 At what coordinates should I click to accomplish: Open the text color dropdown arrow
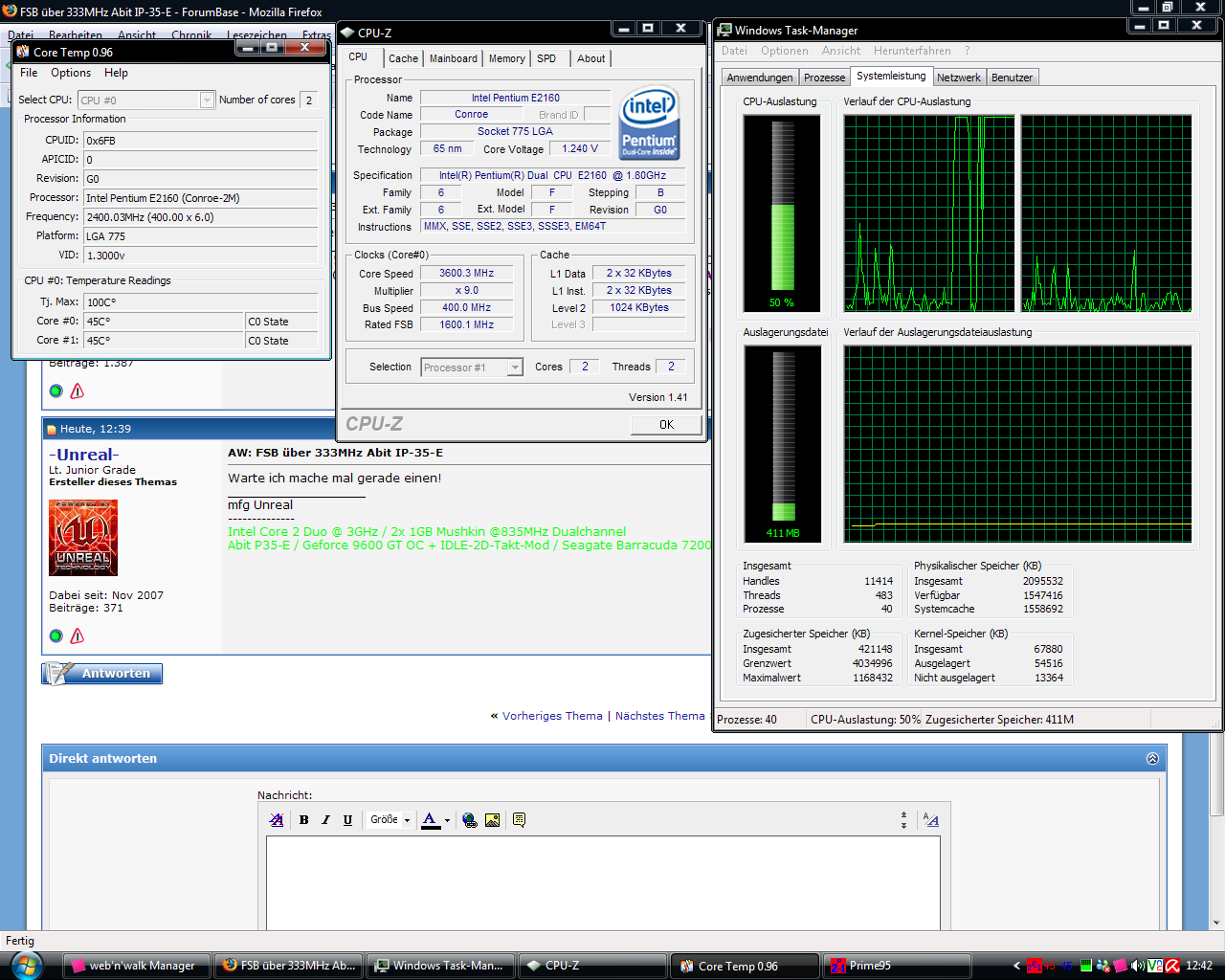[x=447, y=820]
